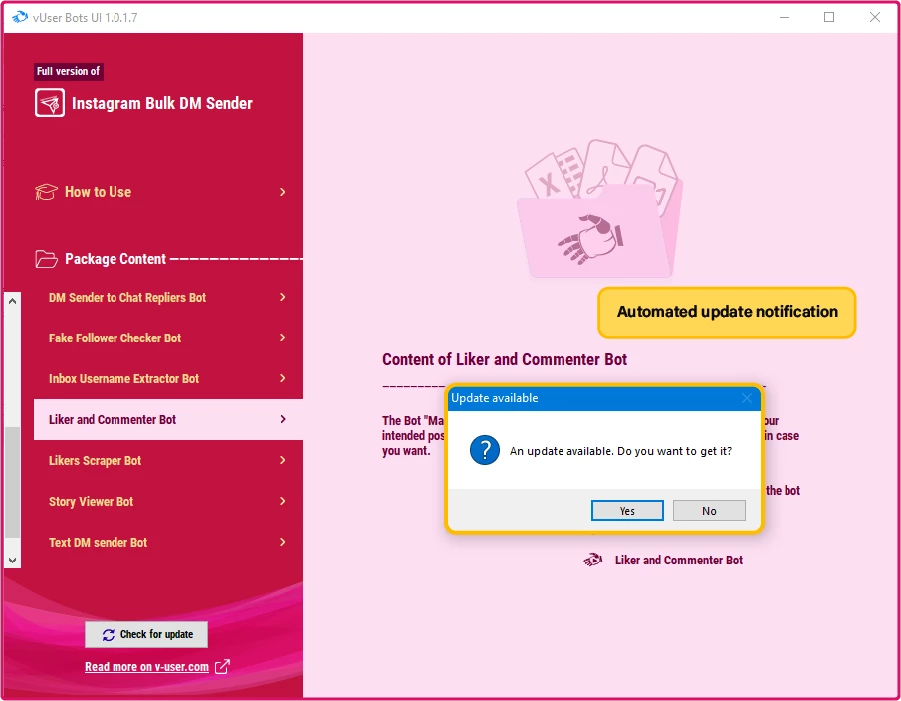Expand the Inbox Username Extractor Bot chevron
The height and width of the screenshot is (701, 901).
(x=283, y=378)
